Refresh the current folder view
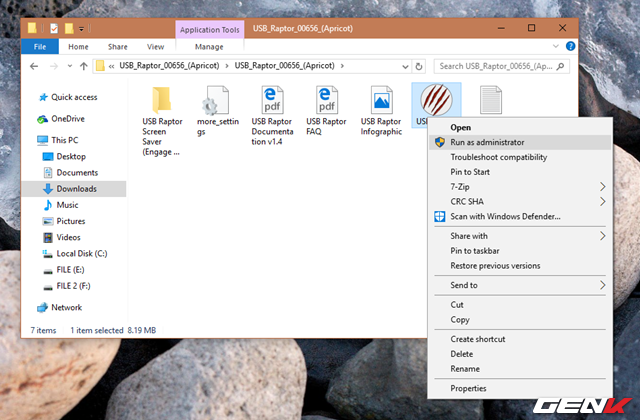The image size is (640, 420). [419, 66]
